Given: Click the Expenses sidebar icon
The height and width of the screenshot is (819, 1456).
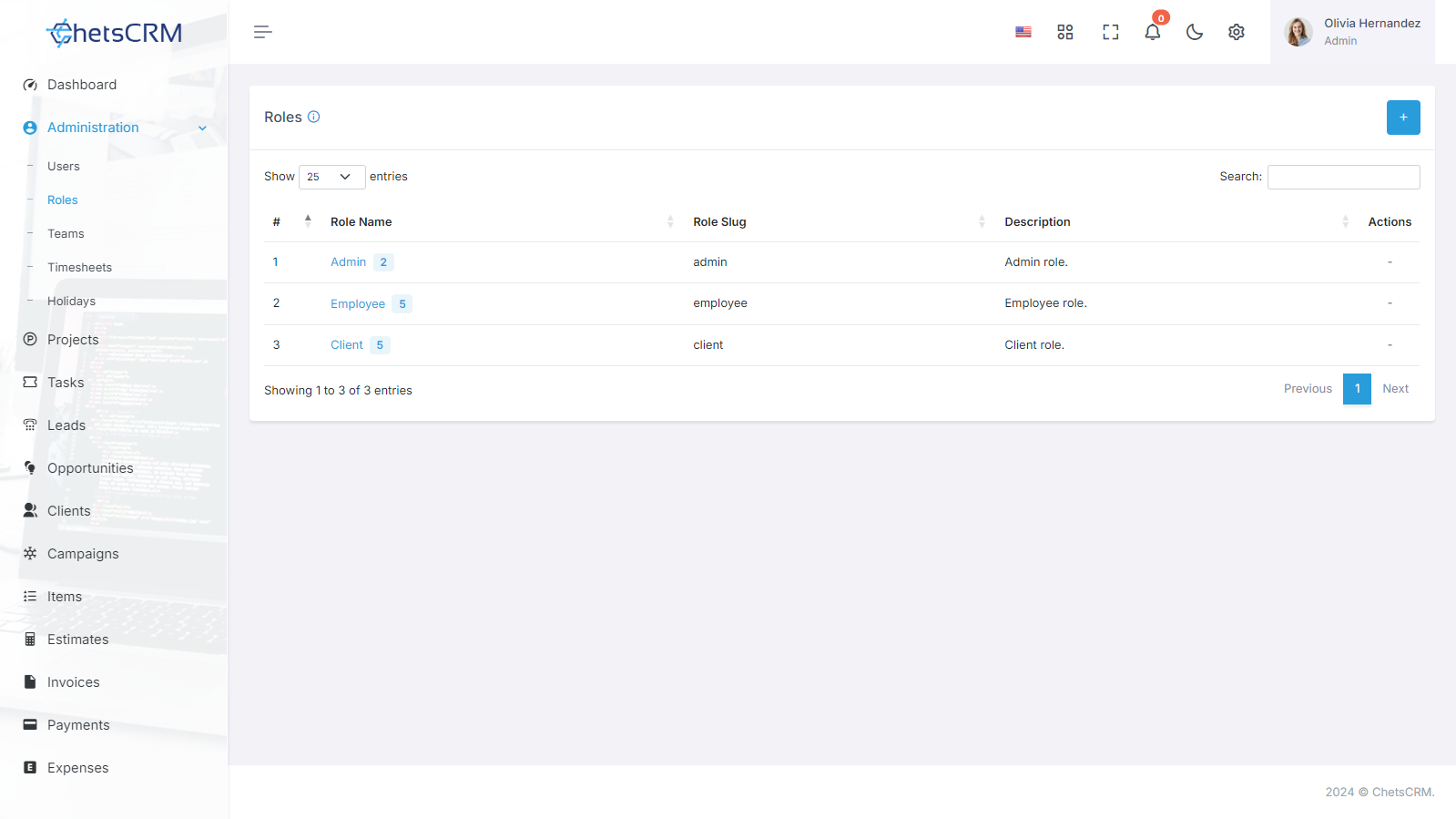Looking at the screenshot, I should (30, 767).
